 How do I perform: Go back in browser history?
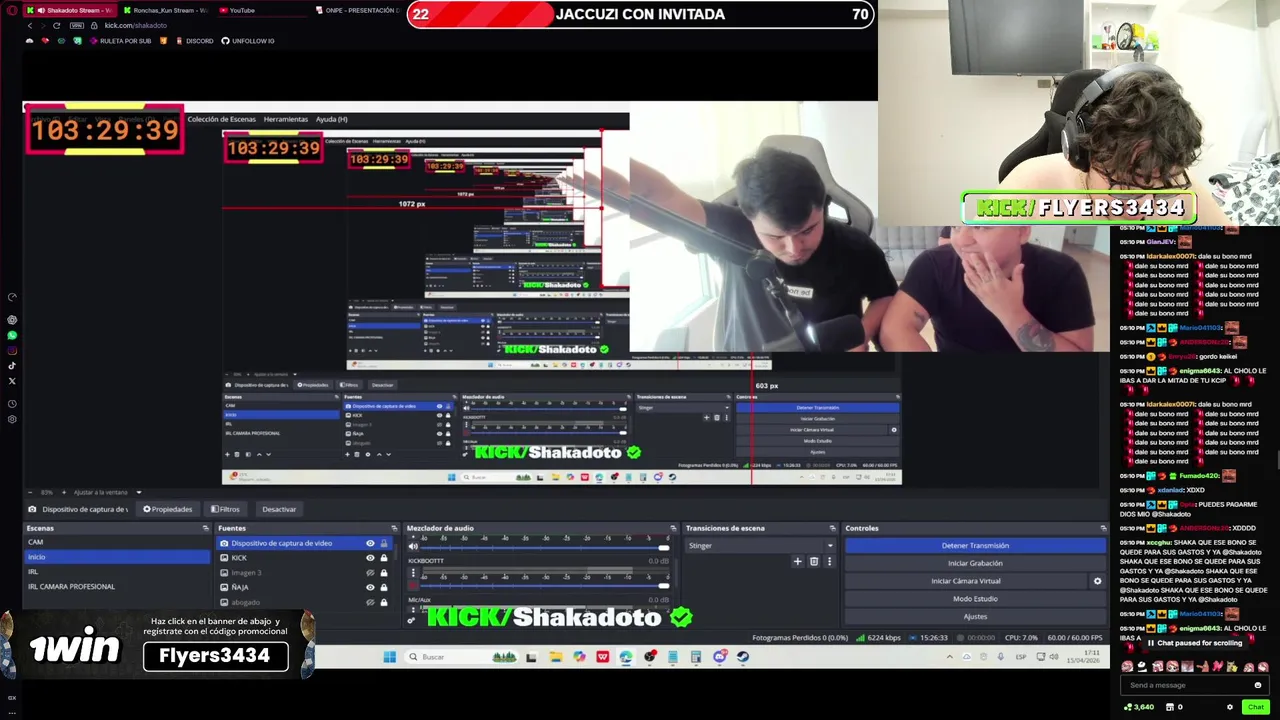pyautogui.click(x=29, y=25)
